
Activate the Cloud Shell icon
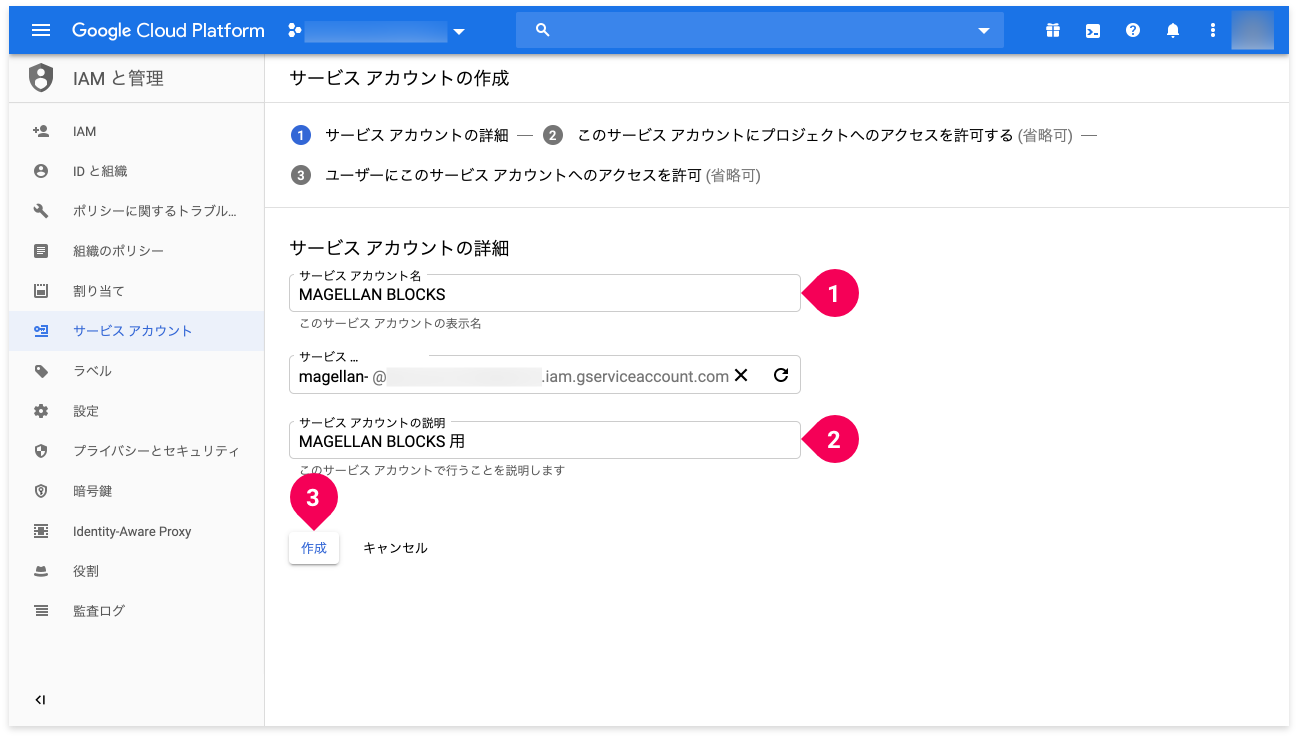1093,30
